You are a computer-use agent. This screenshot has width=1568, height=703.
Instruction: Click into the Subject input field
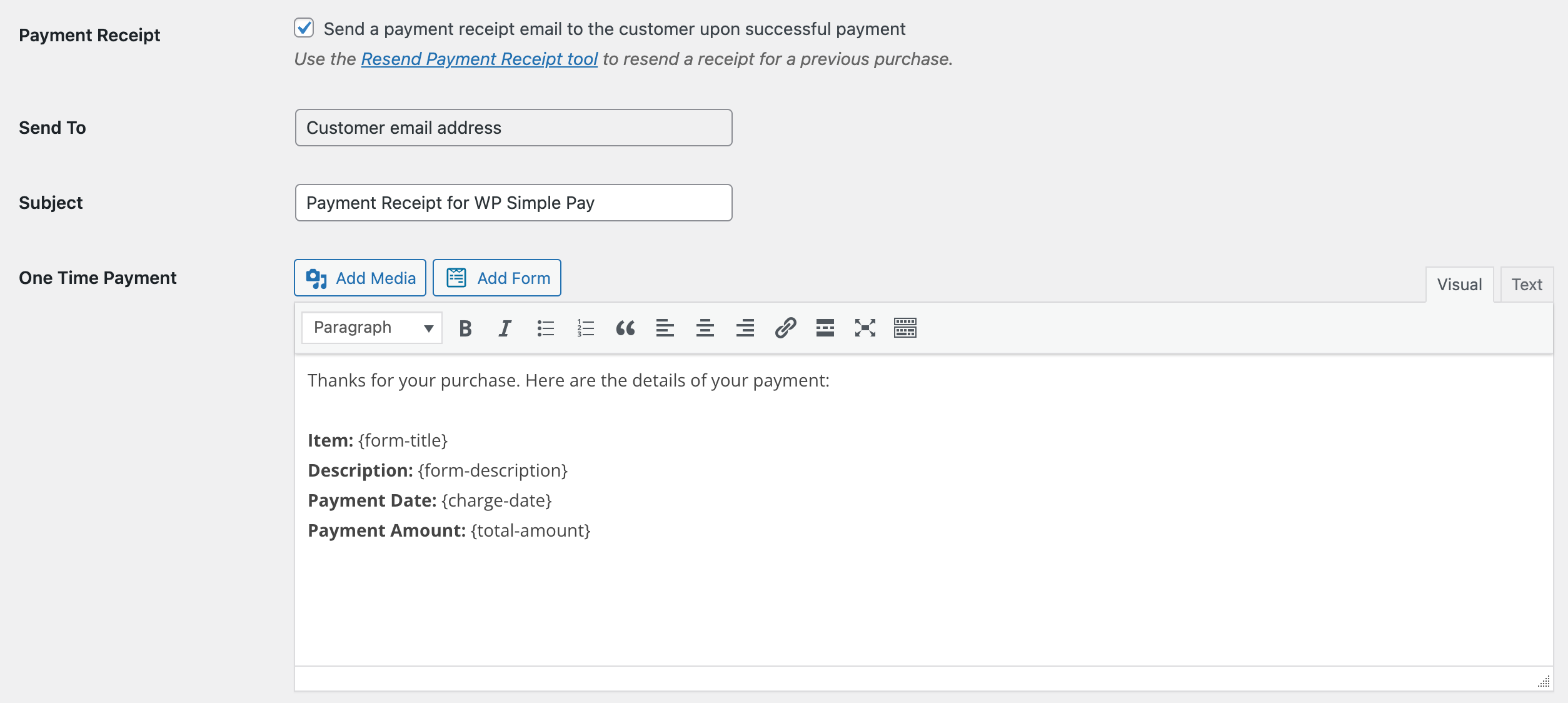(x=513, y=203)
